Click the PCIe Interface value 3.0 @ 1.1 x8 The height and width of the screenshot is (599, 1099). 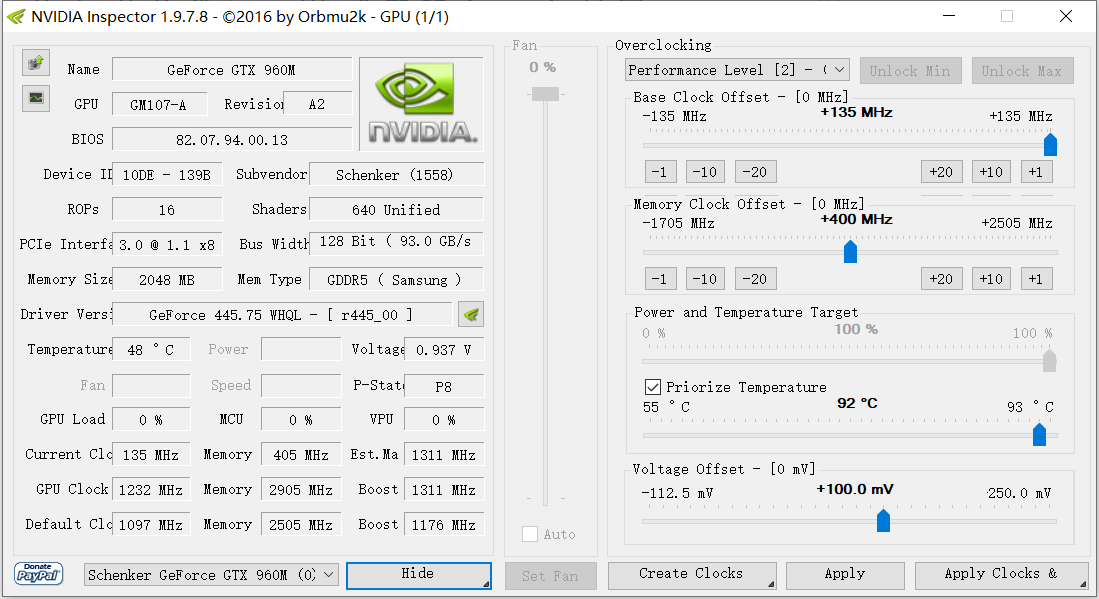pos(168,245)
